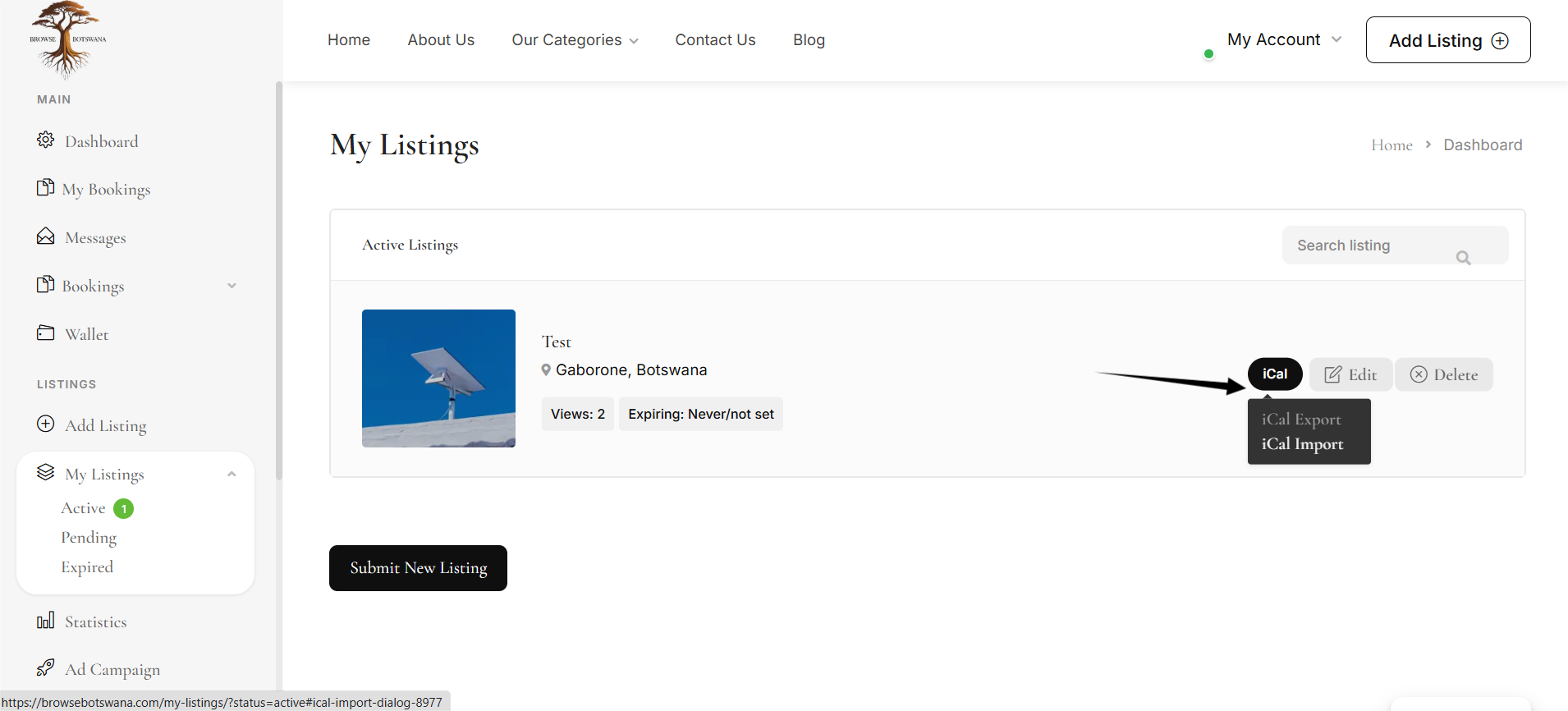Image resolution: width=1568 pixels, height=711 pixels.
Task: Edit the Test listing
Action: point(1350,374)
